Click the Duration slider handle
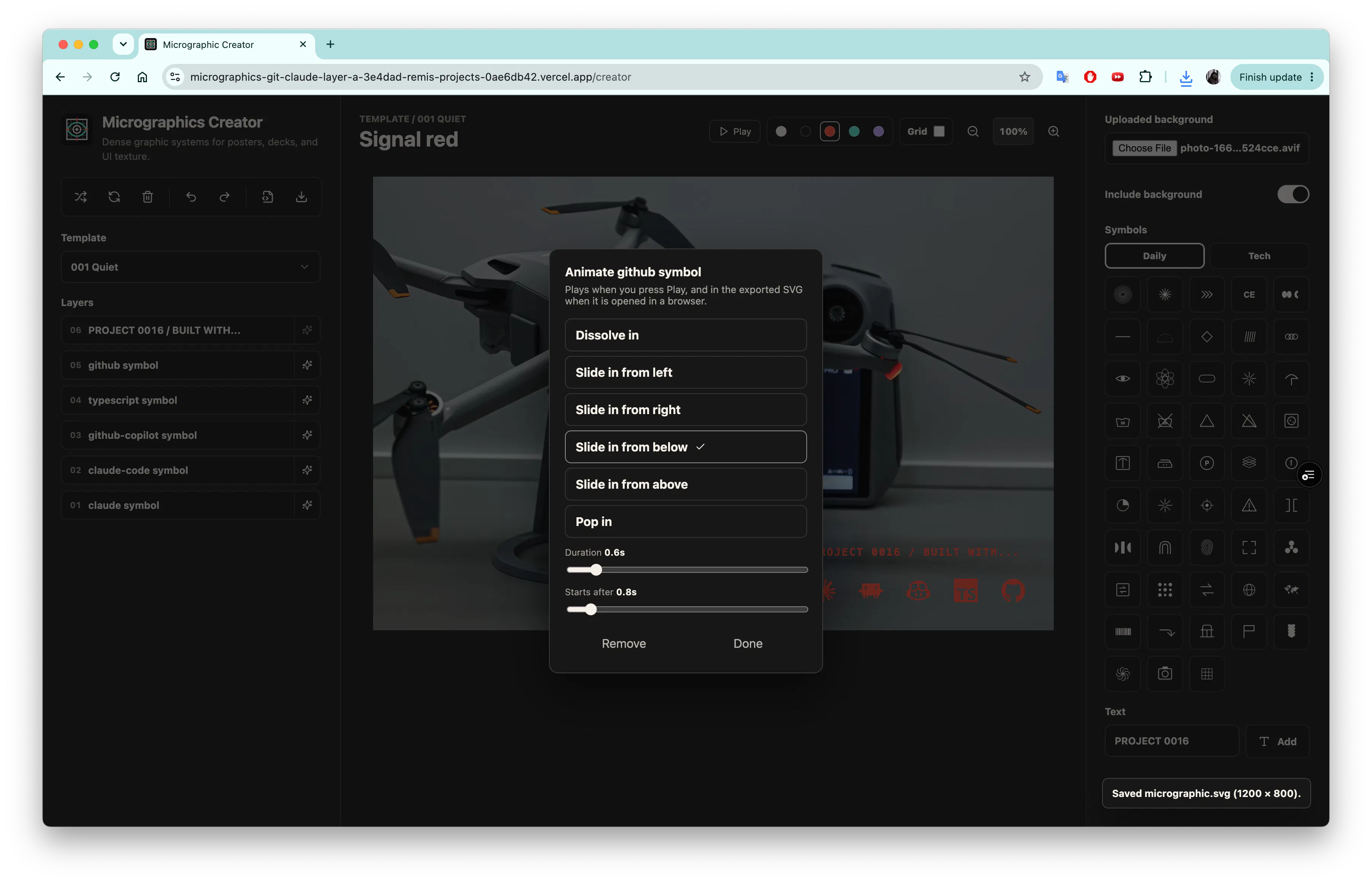 coord(596,570)
